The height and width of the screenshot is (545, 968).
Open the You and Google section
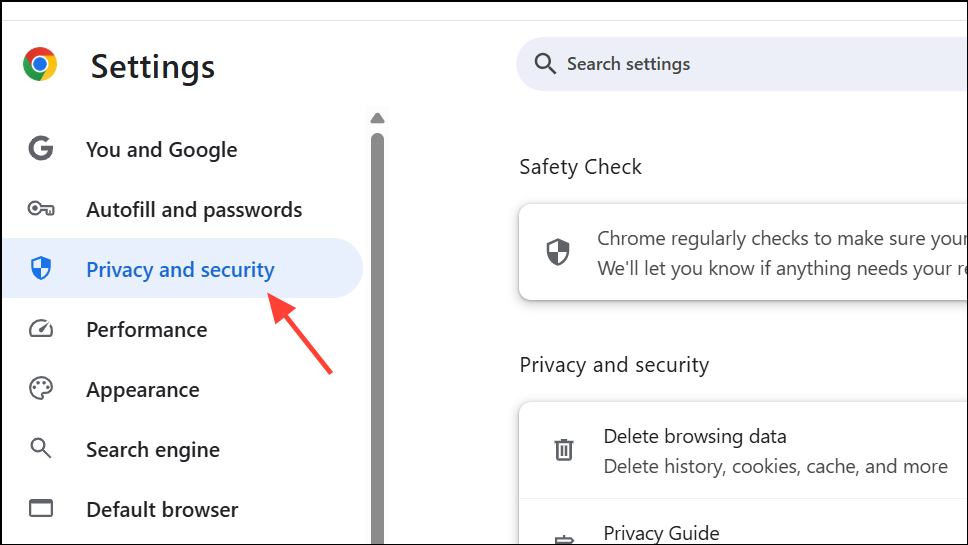(x=162, y=149)
